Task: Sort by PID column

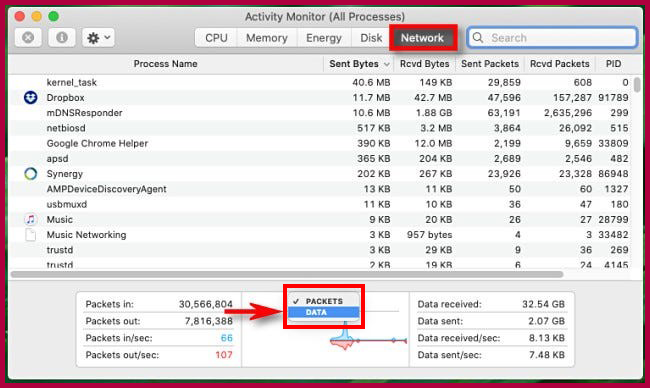Action: pyautogui.click(x=613, y=64)
